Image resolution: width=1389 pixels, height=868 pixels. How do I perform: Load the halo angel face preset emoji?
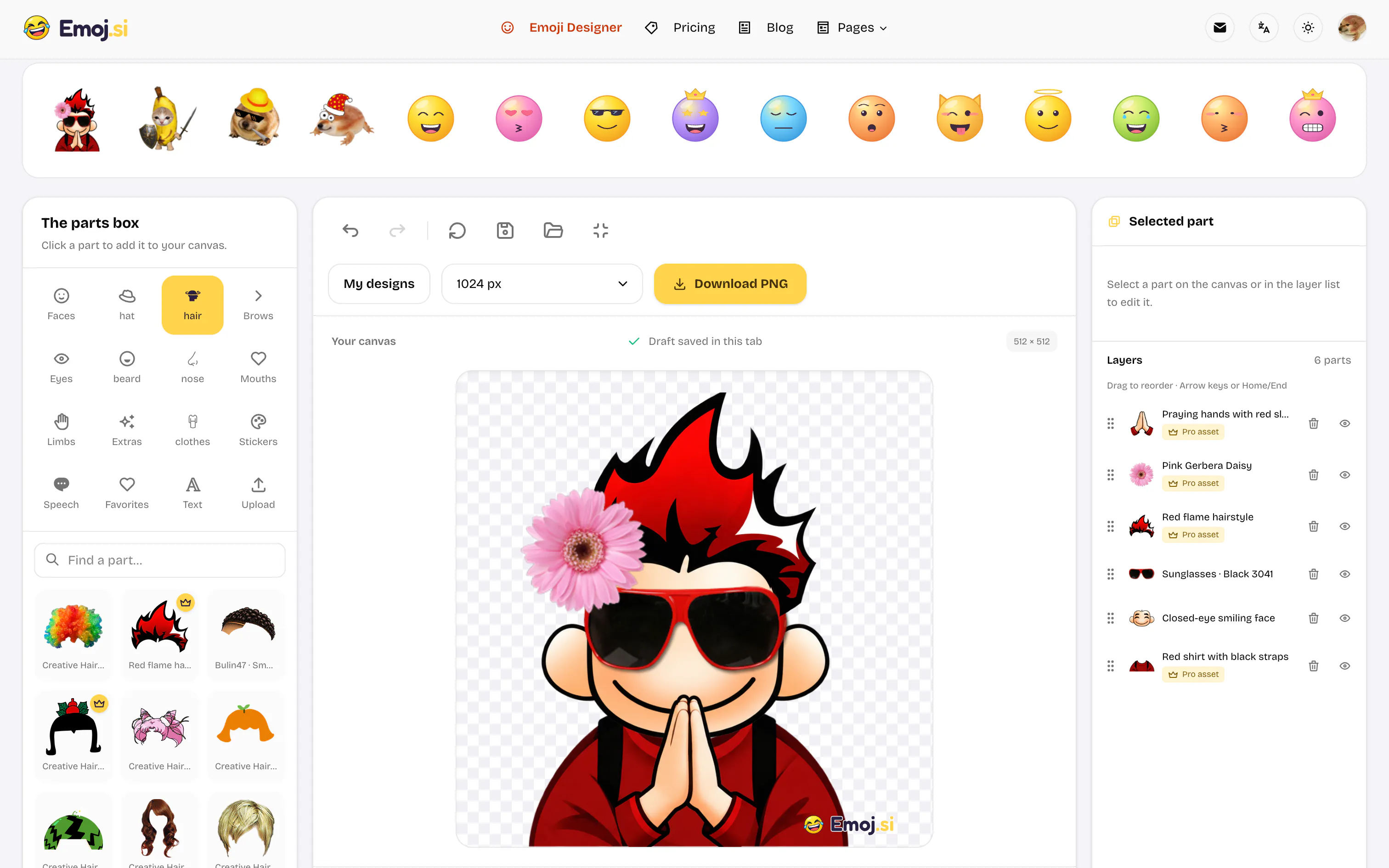click(1048, 117)
